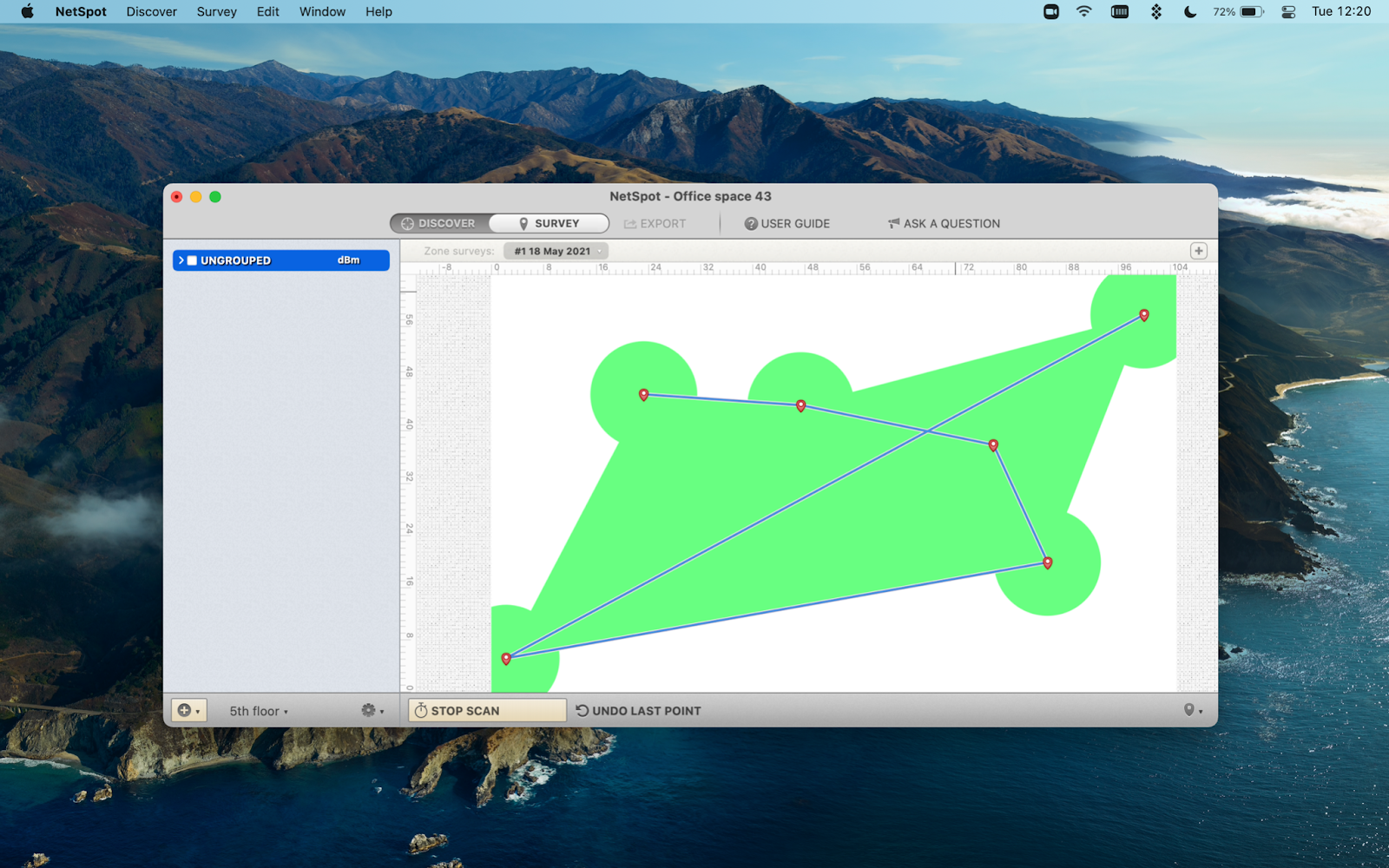
Task: Click the plus button above the ruler
Action: [x=1198, y=251]
